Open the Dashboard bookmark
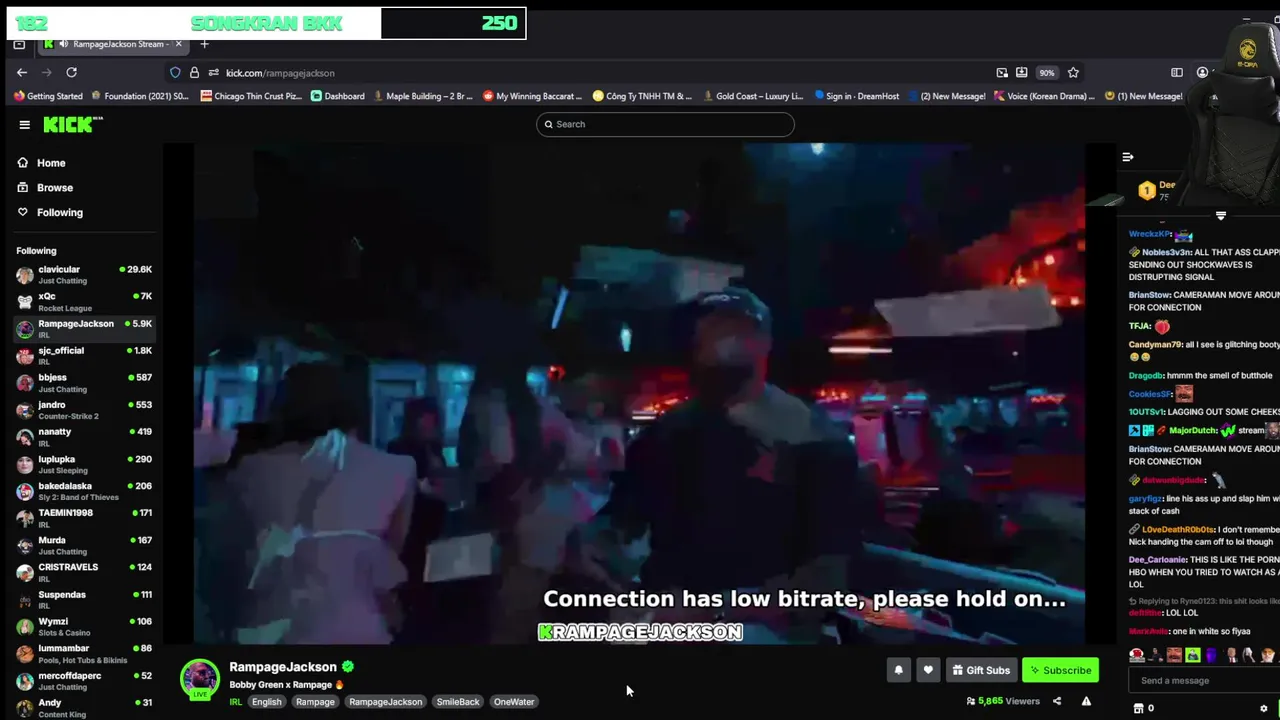The image size is (1280, 720). (338, 96)
